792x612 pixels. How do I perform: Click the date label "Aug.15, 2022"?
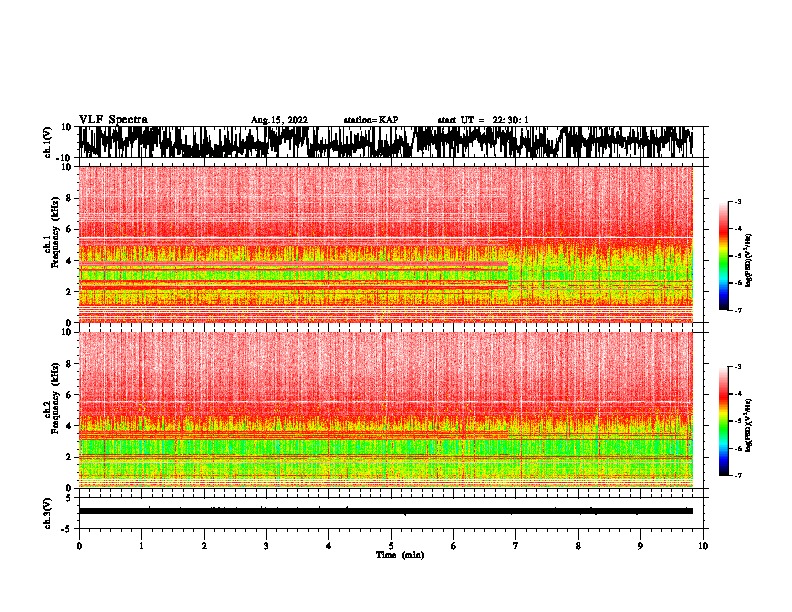pos(279,120)
